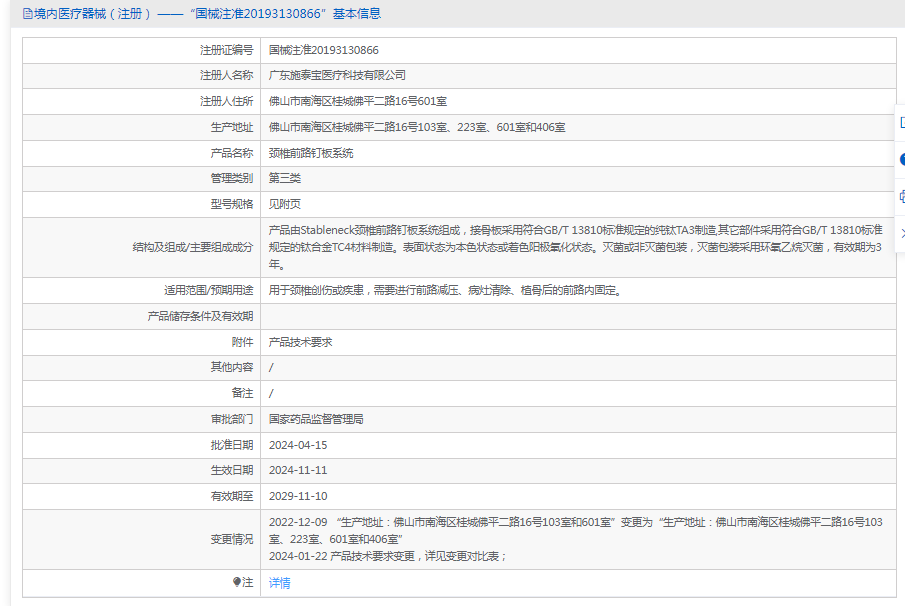Click the 备注 label

tap(242, 393)
